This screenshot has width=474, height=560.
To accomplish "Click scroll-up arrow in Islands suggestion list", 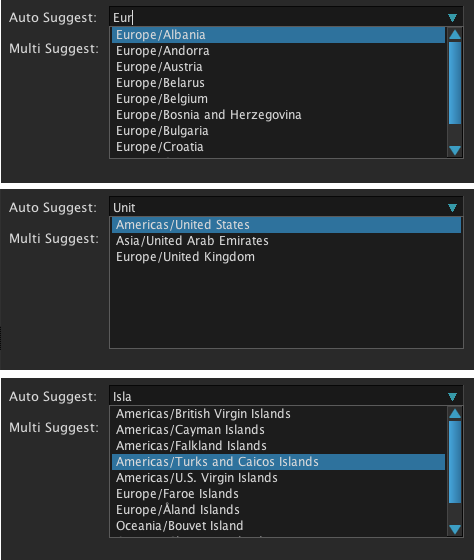I will tap(455, 414).
